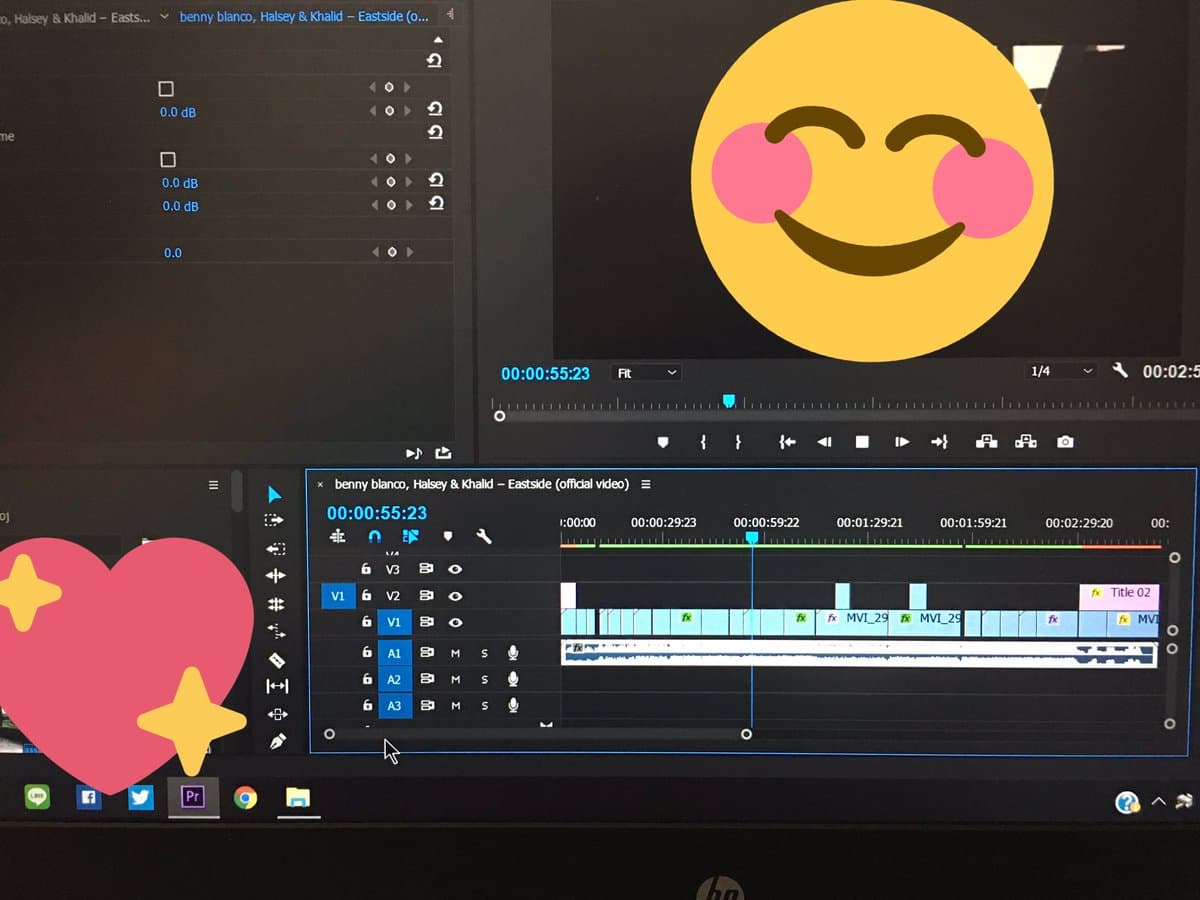The height and width of the screenshot is (900, 1200).
Task: Open Google Chrome from the taskbar
Action: 245,797
